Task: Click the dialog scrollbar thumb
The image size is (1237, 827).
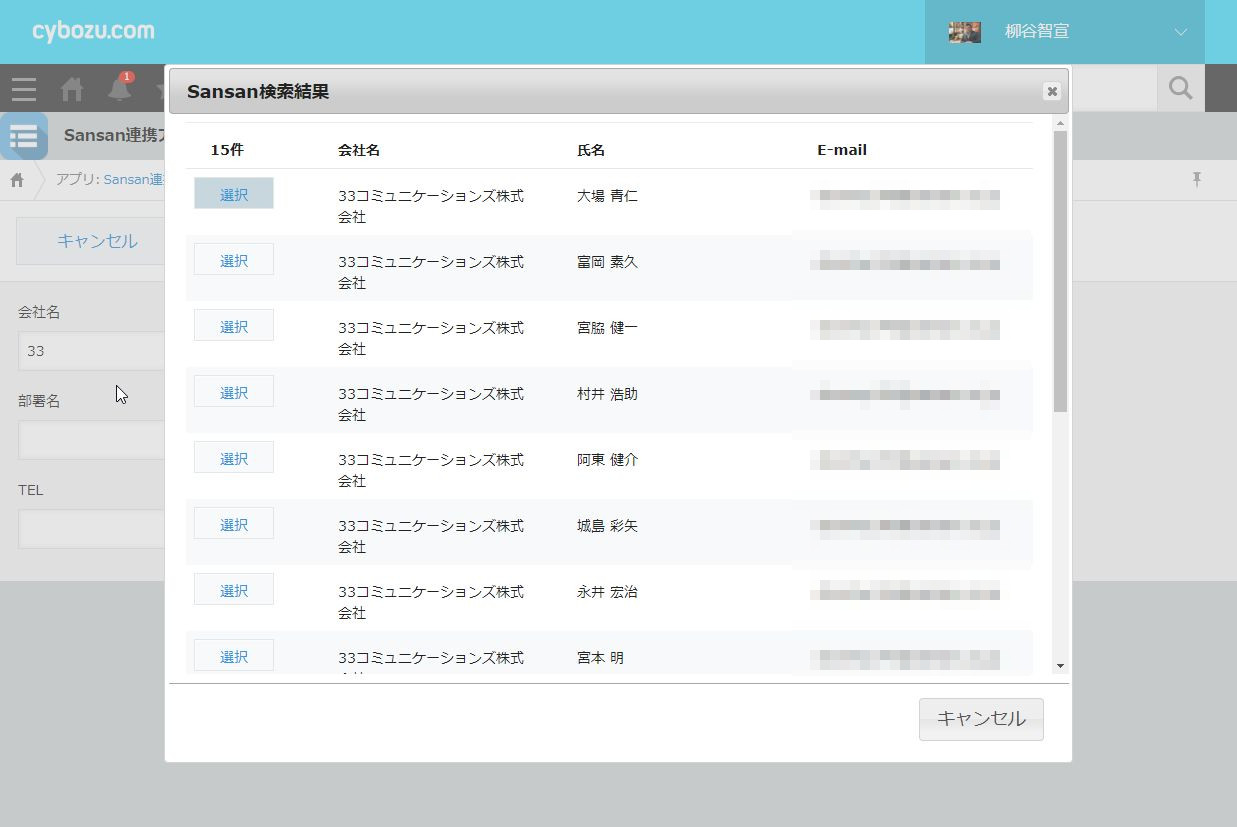Action: click(1060, 271)
